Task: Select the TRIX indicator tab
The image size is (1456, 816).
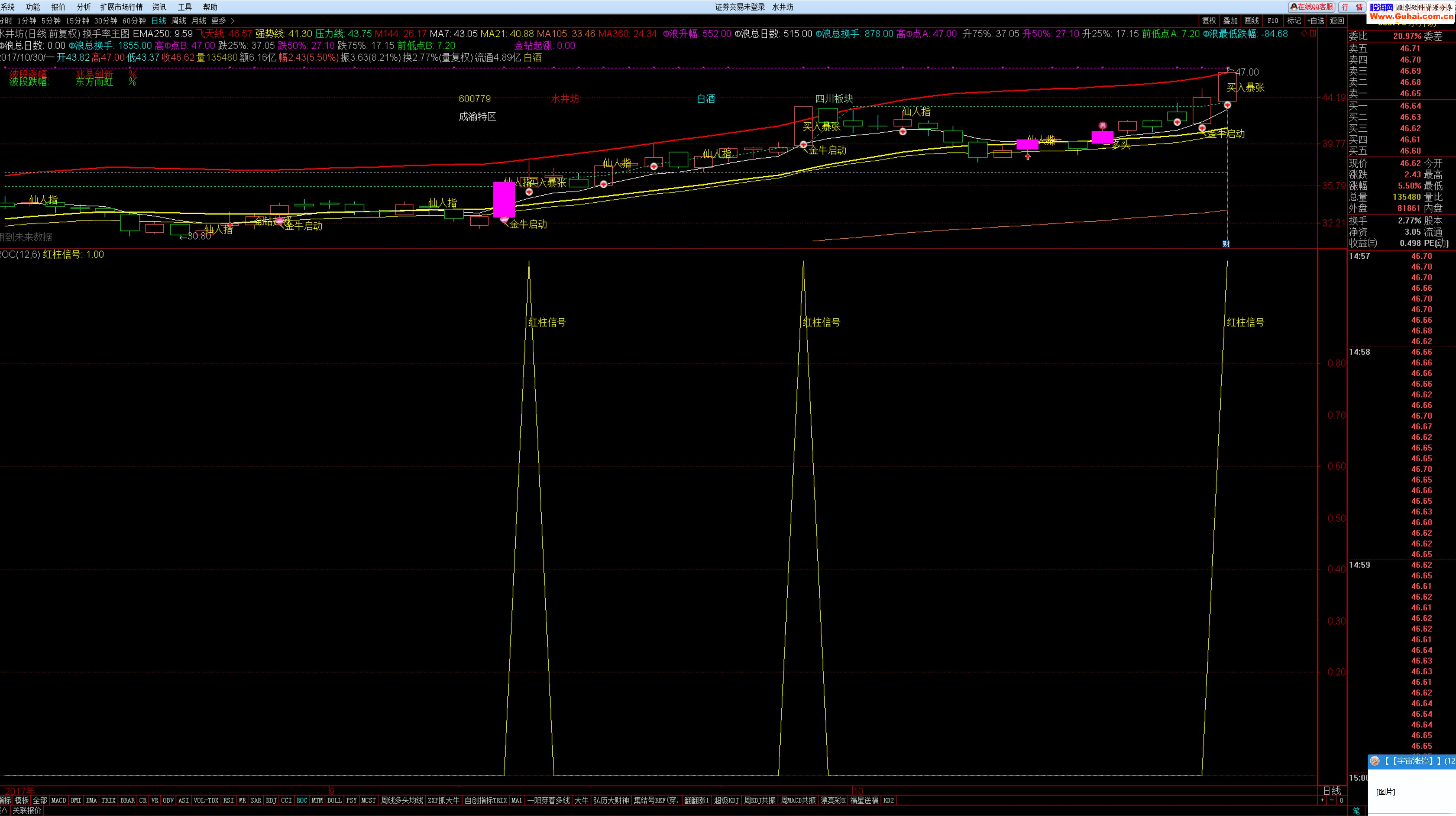Action: 108,800
